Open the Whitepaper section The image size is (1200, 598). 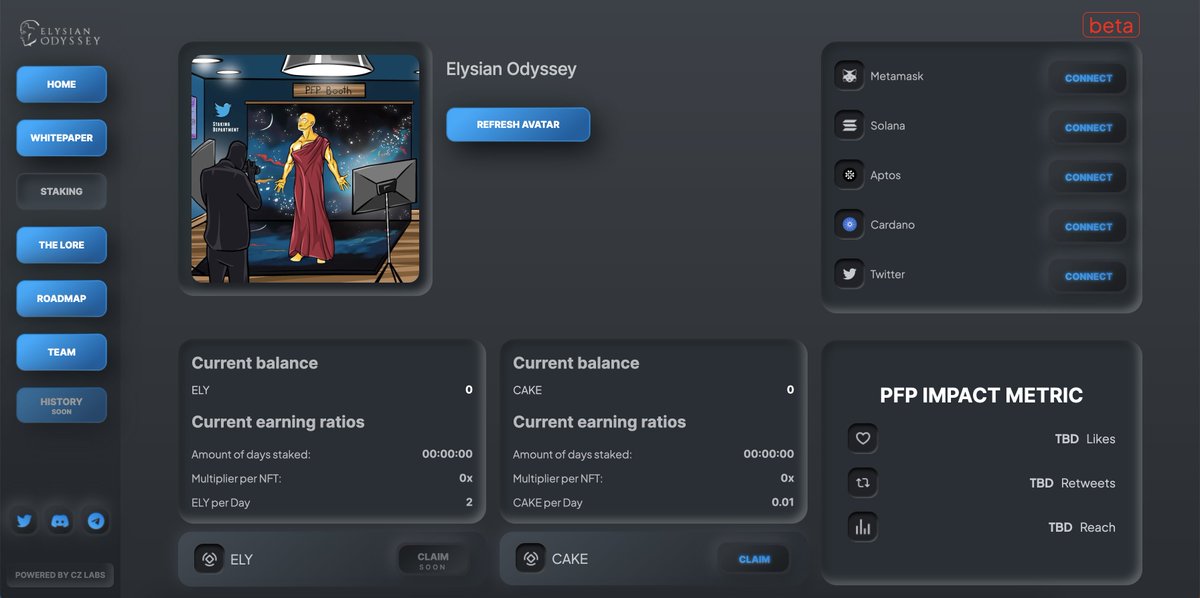(x=61, y=138)
